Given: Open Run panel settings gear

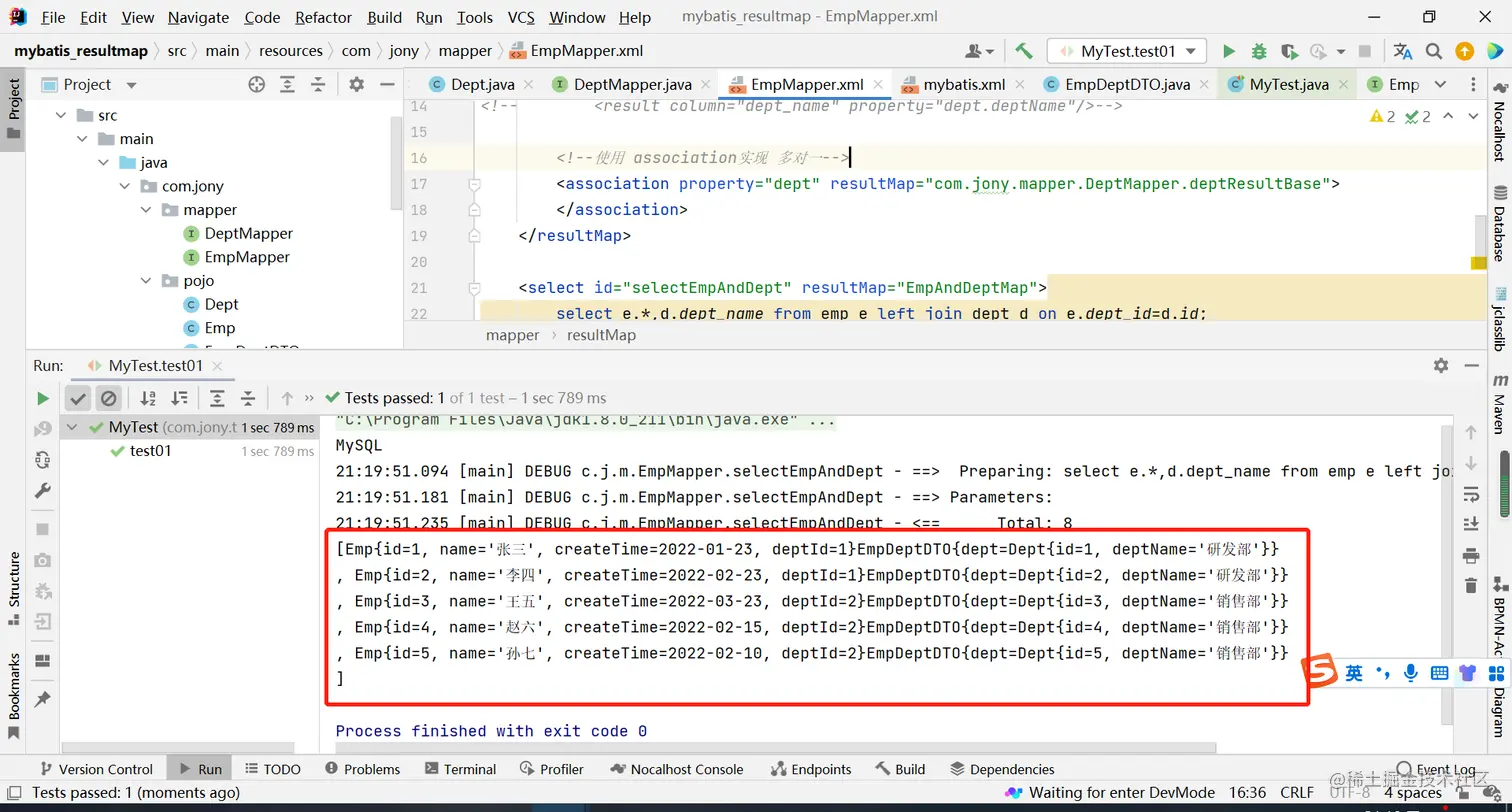Looking at the screenshot, I should 1441,366.
